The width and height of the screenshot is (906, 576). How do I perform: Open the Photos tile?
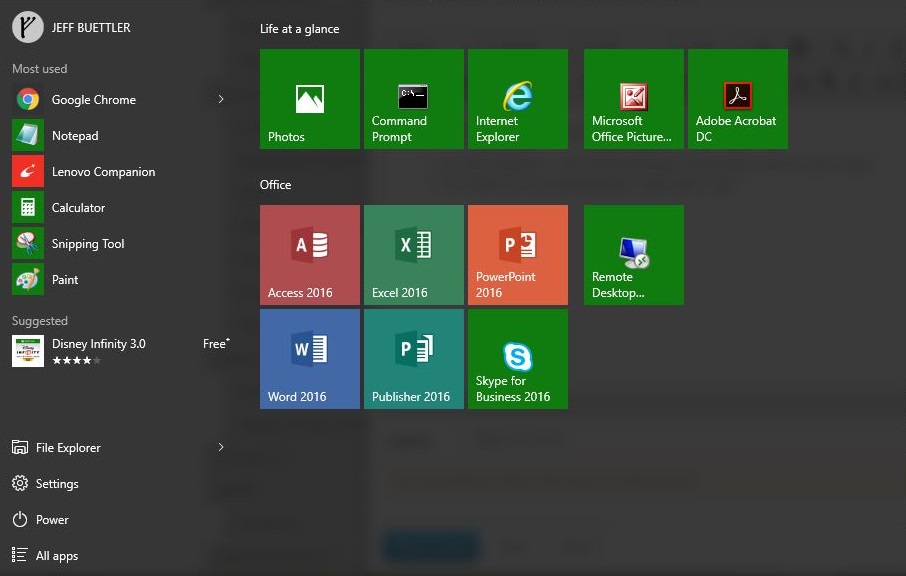310,99
